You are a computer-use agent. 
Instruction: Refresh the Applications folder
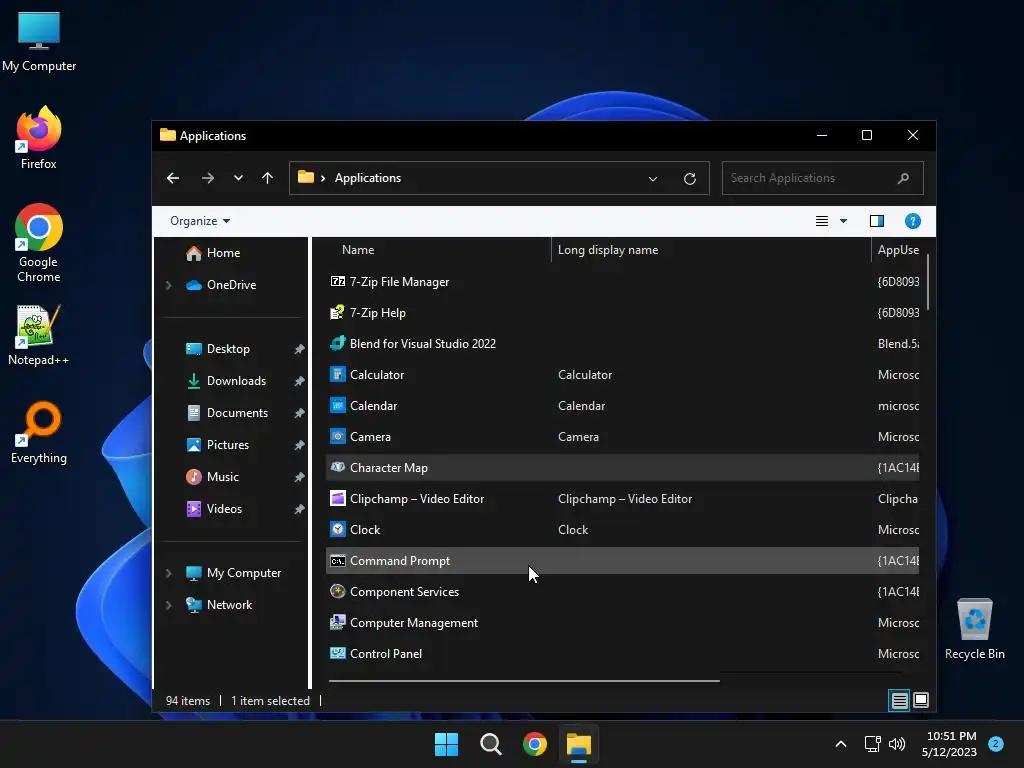click(690, 178)
